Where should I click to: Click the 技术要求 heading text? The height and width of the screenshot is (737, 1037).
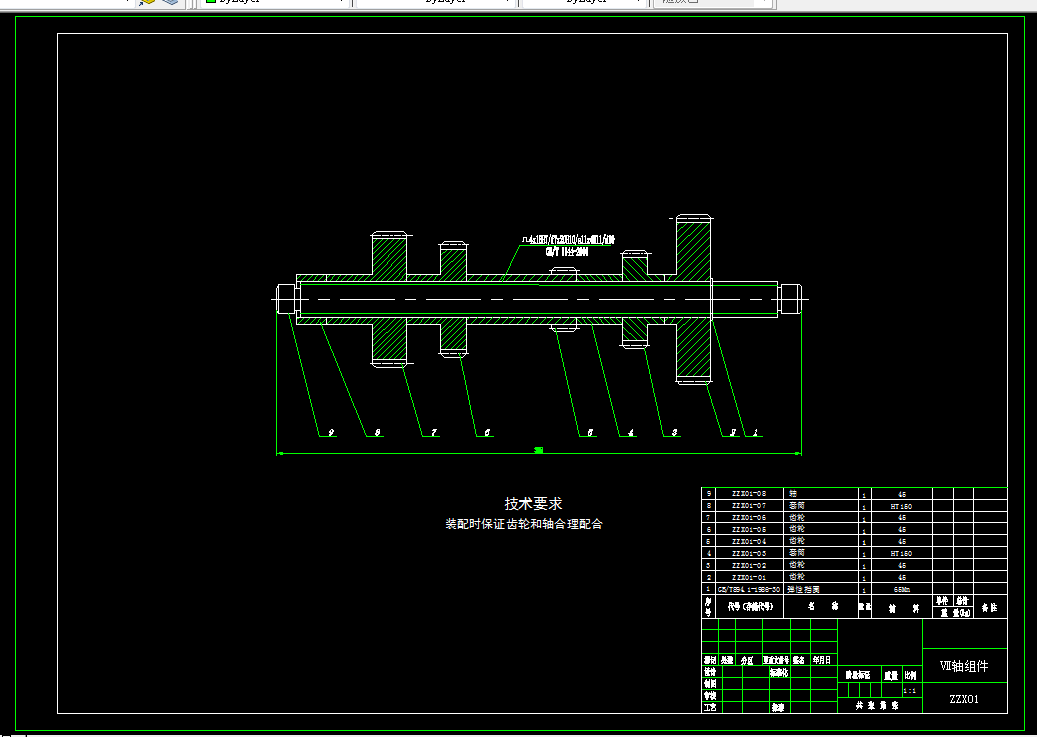click(533, 503)
